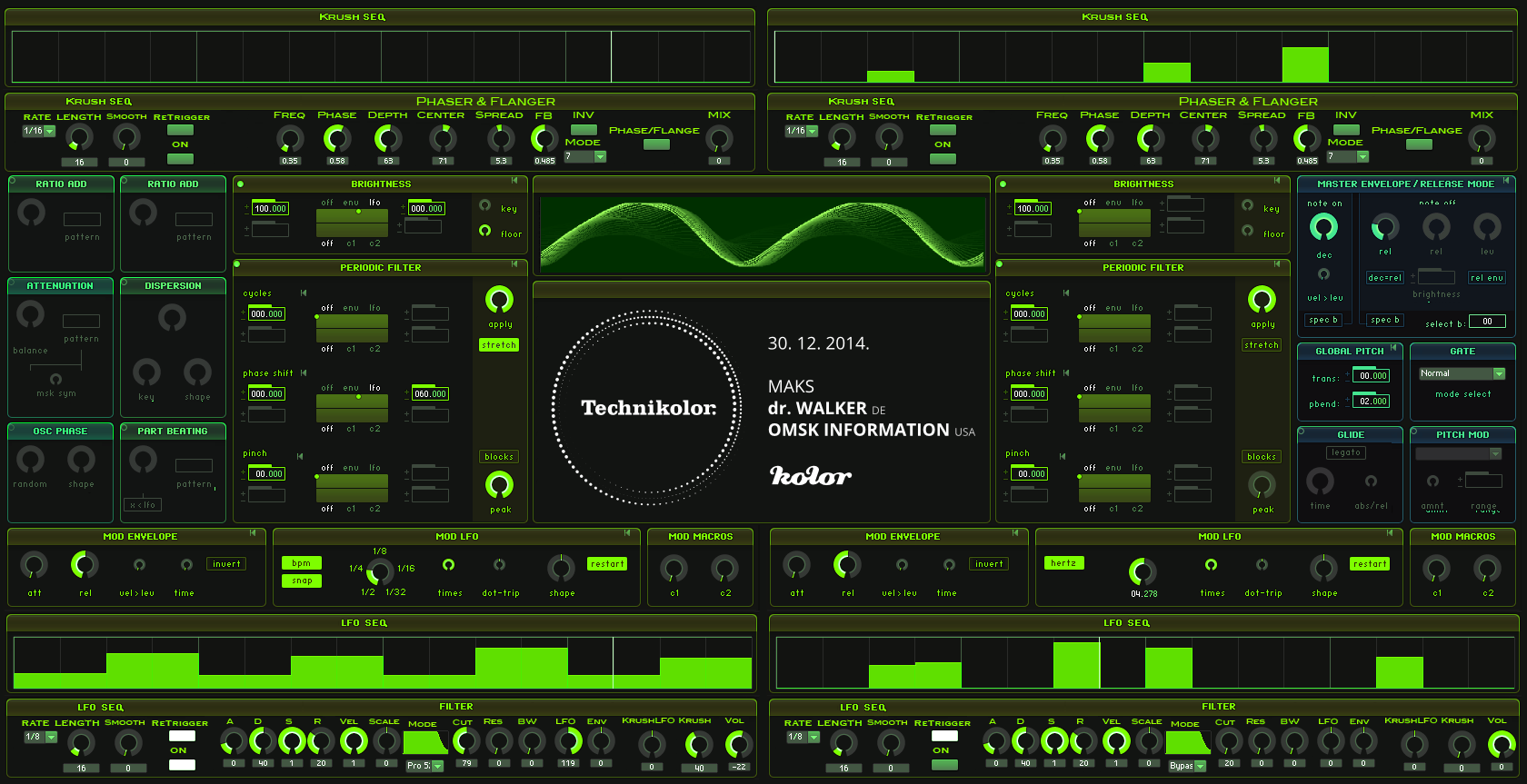Expand the left LFO Seq rate dropdown
The width and height of the screenshot is (1527, 784).
point(41,737)
